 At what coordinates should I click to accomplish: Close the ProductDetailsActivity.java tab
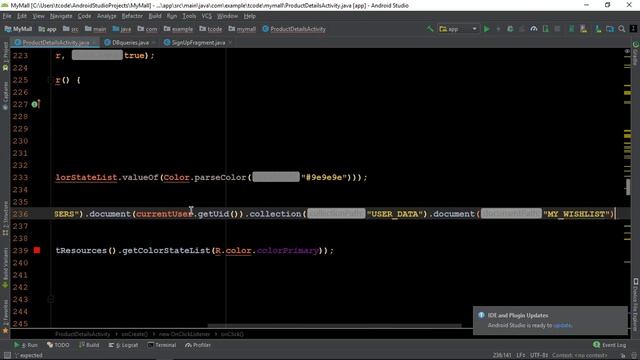click(x=94, y=42)
